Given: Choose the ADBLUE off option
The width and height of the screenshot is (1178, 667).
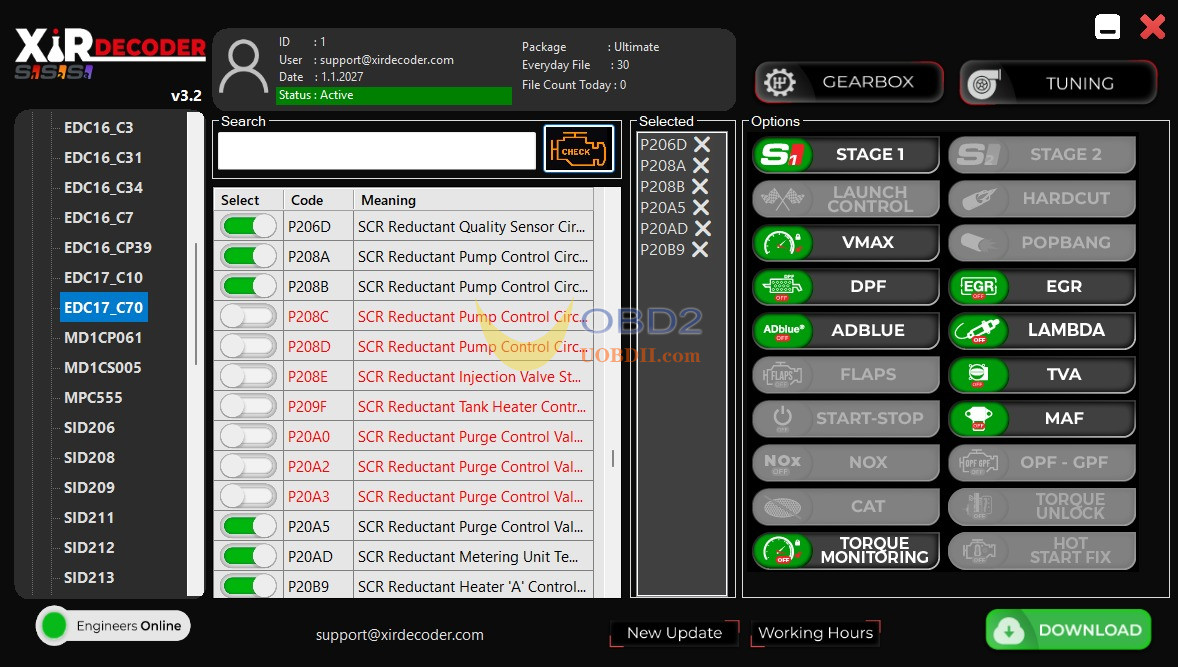Looking at the screenshot, I should click(x=845, y=331).
